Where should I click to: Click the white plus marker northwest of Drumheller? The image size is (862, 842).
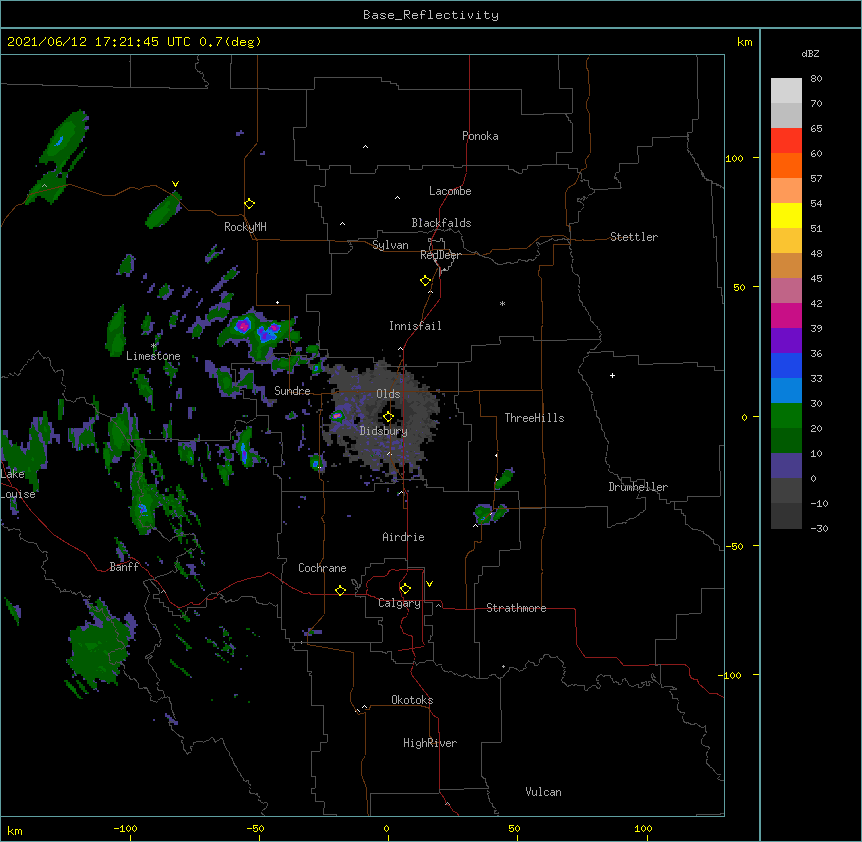(x=612, y=375)
